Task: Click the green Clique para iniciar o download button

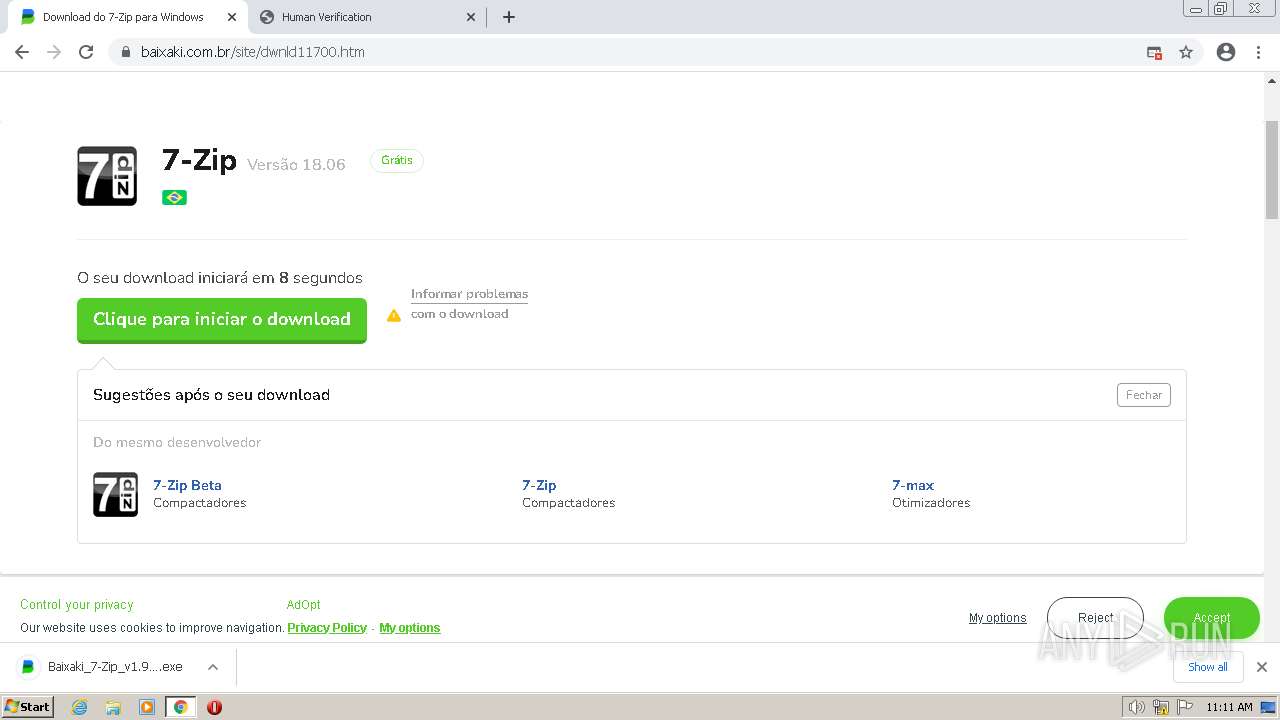Action: tap(222, 320)
